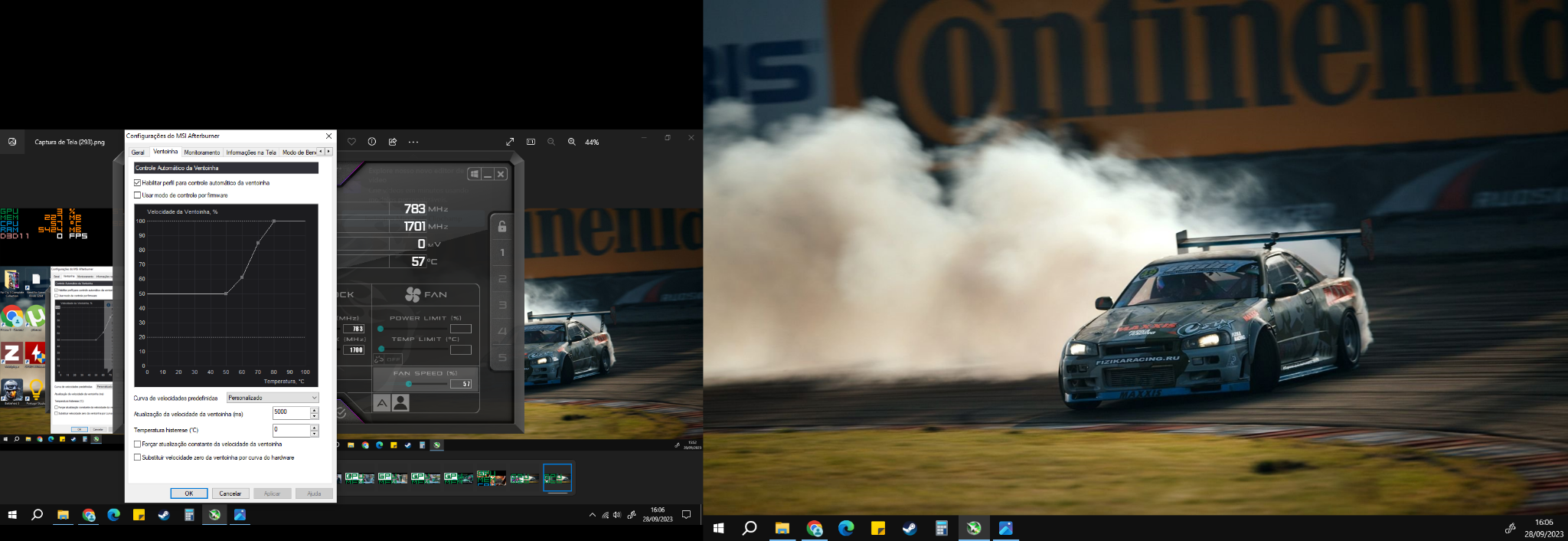The width and height of the screenshot is (1568, 541).
Task: Click the Photos app icon beside the file name
Action: 12,142
